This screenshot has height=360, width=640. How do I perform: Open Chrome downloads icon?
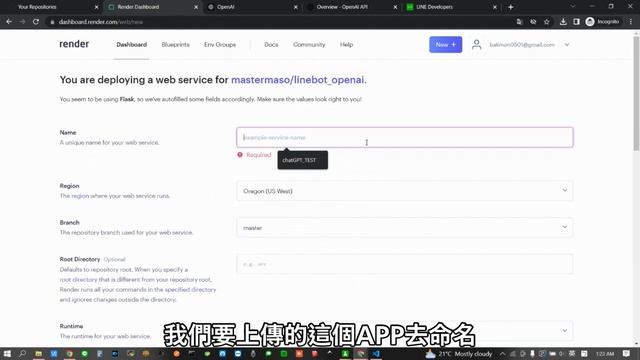(x=563, y=22)
